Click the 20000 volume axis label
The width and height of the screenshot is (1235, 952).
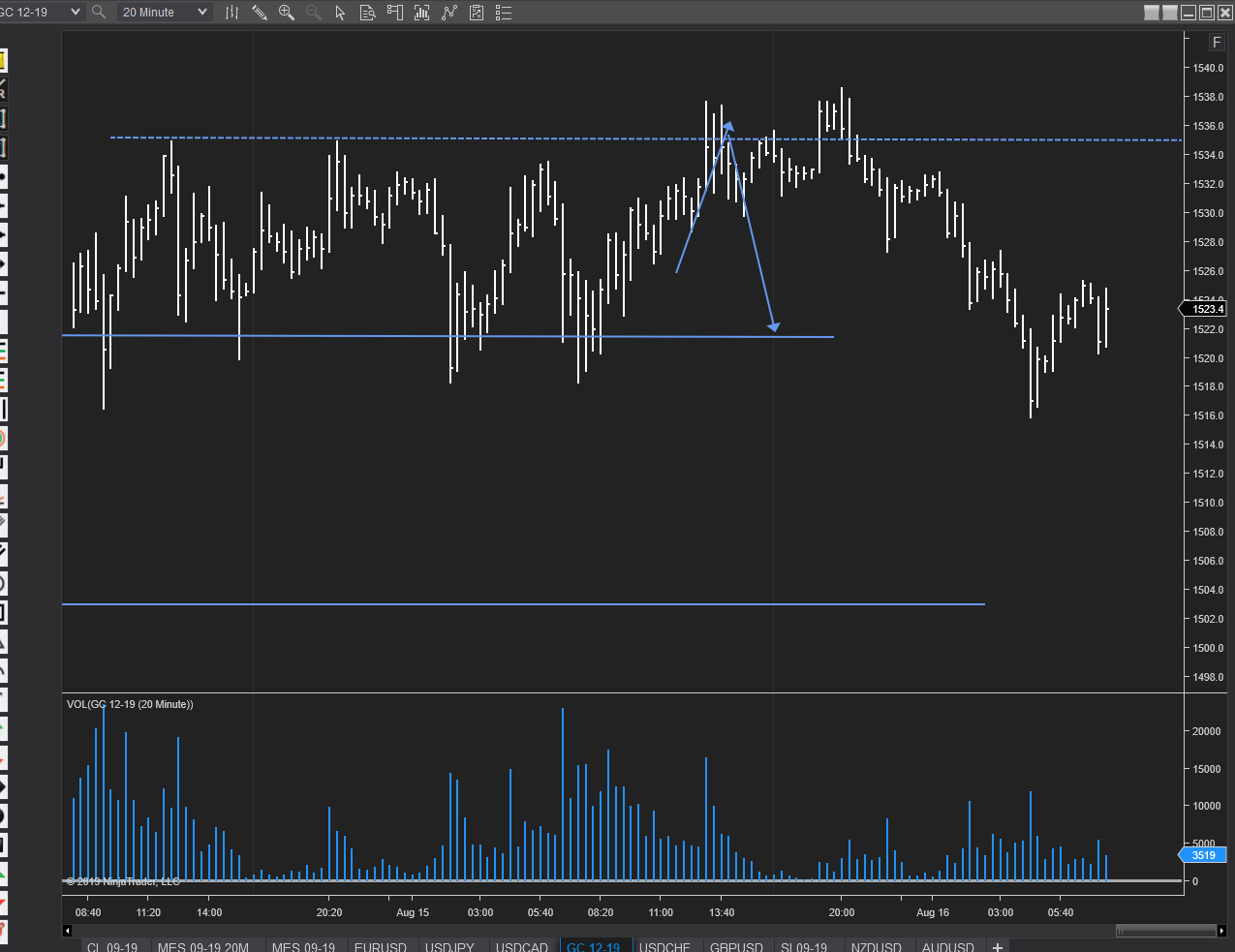[1206, 731]
